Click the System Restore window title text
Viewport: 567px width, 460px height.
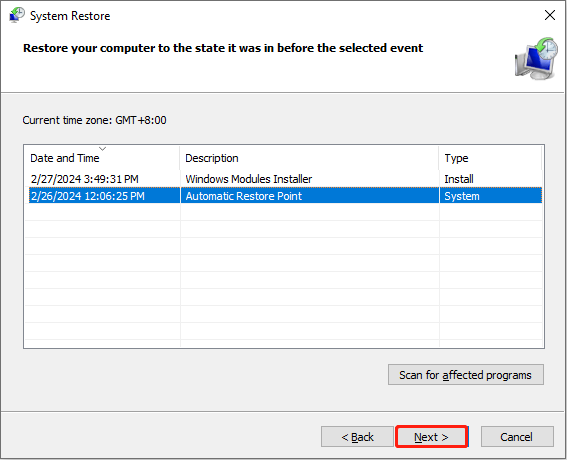[70, 16]
